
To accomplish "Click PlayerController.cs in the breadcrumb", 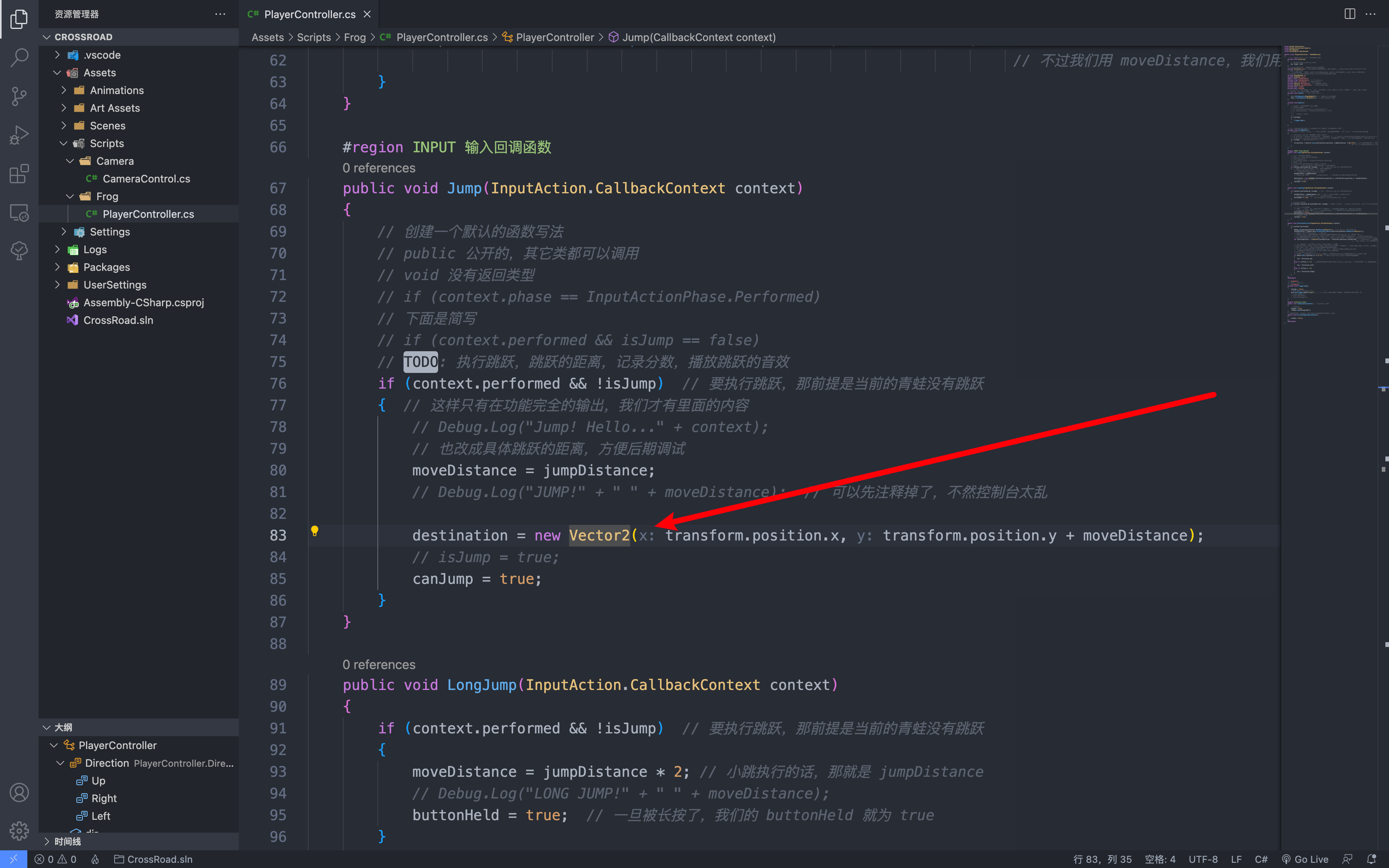I will click(434, 37).
